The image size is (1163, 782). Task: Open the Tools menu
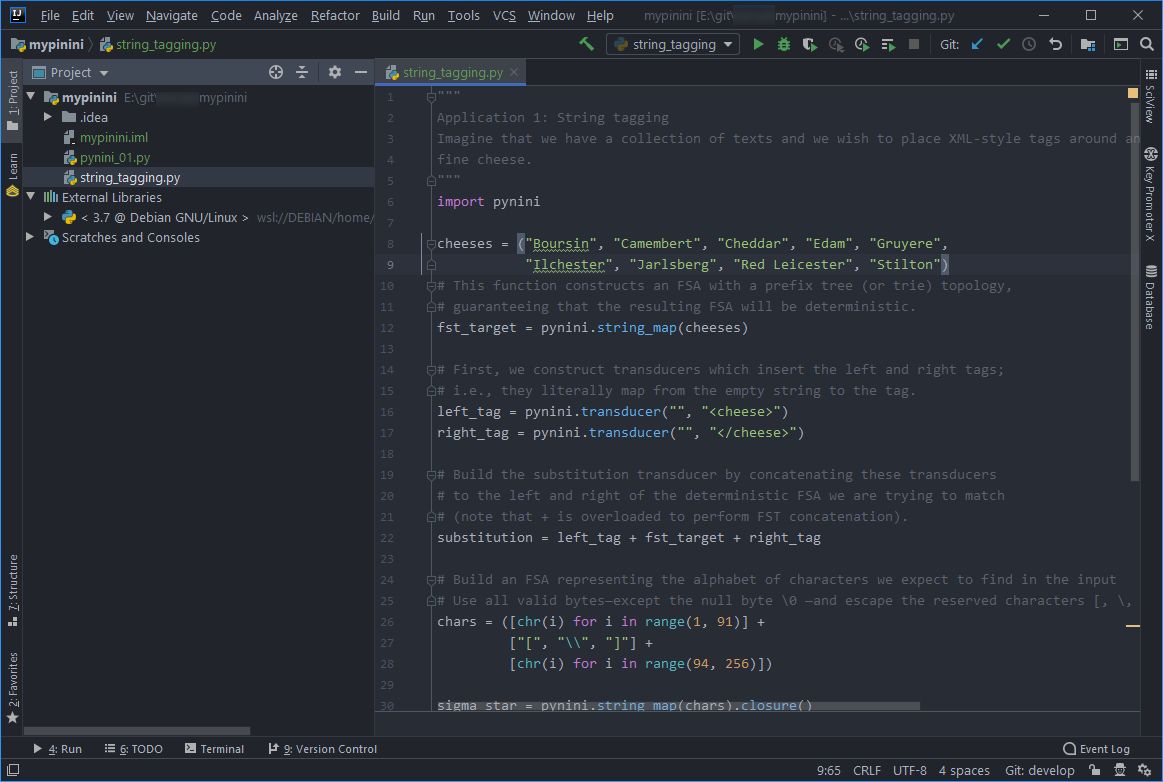tap(464, 15)
